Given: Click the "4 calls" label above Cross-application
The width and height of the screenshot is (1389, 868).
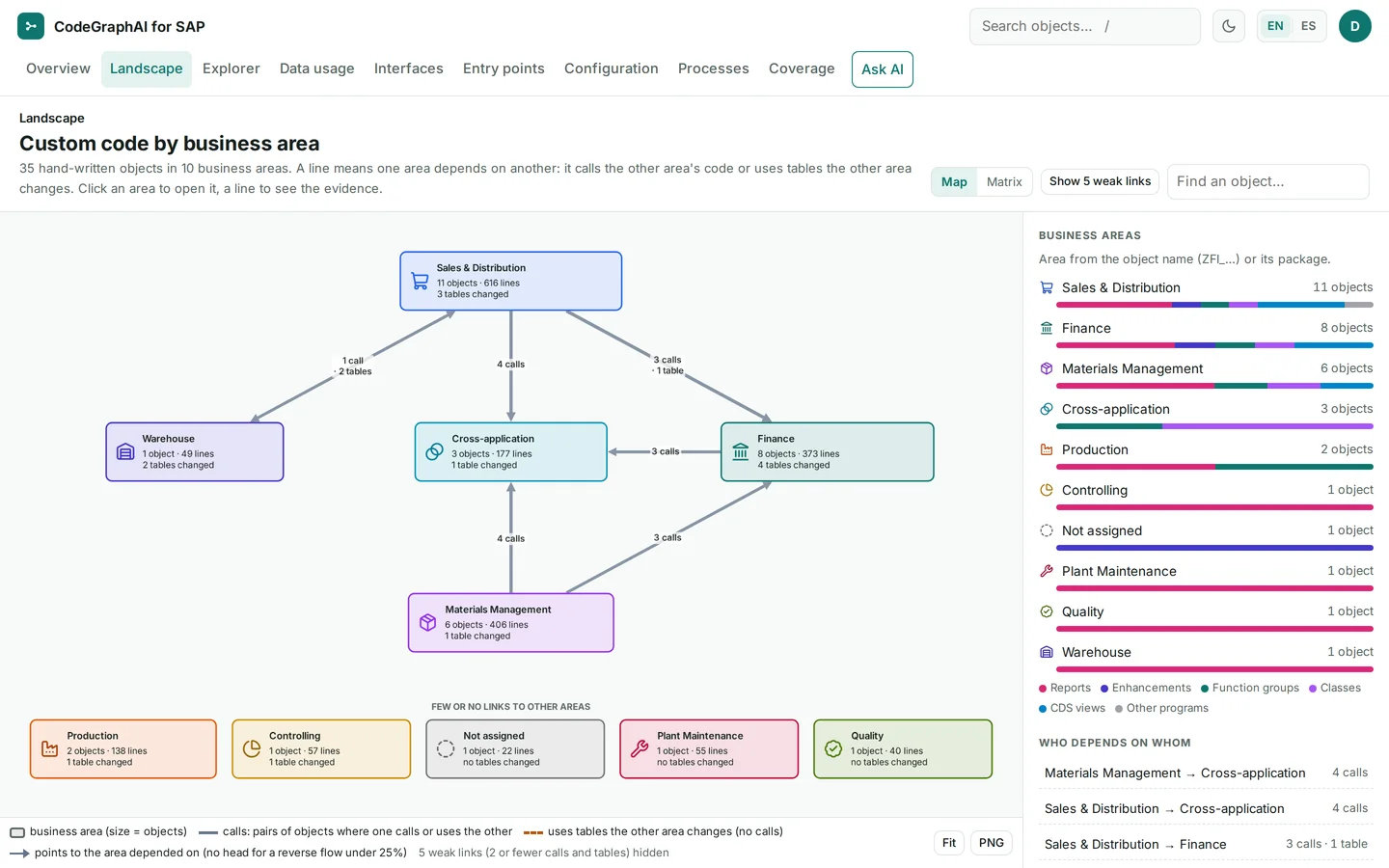Looking at the screenshot, I should pos(511,365).
